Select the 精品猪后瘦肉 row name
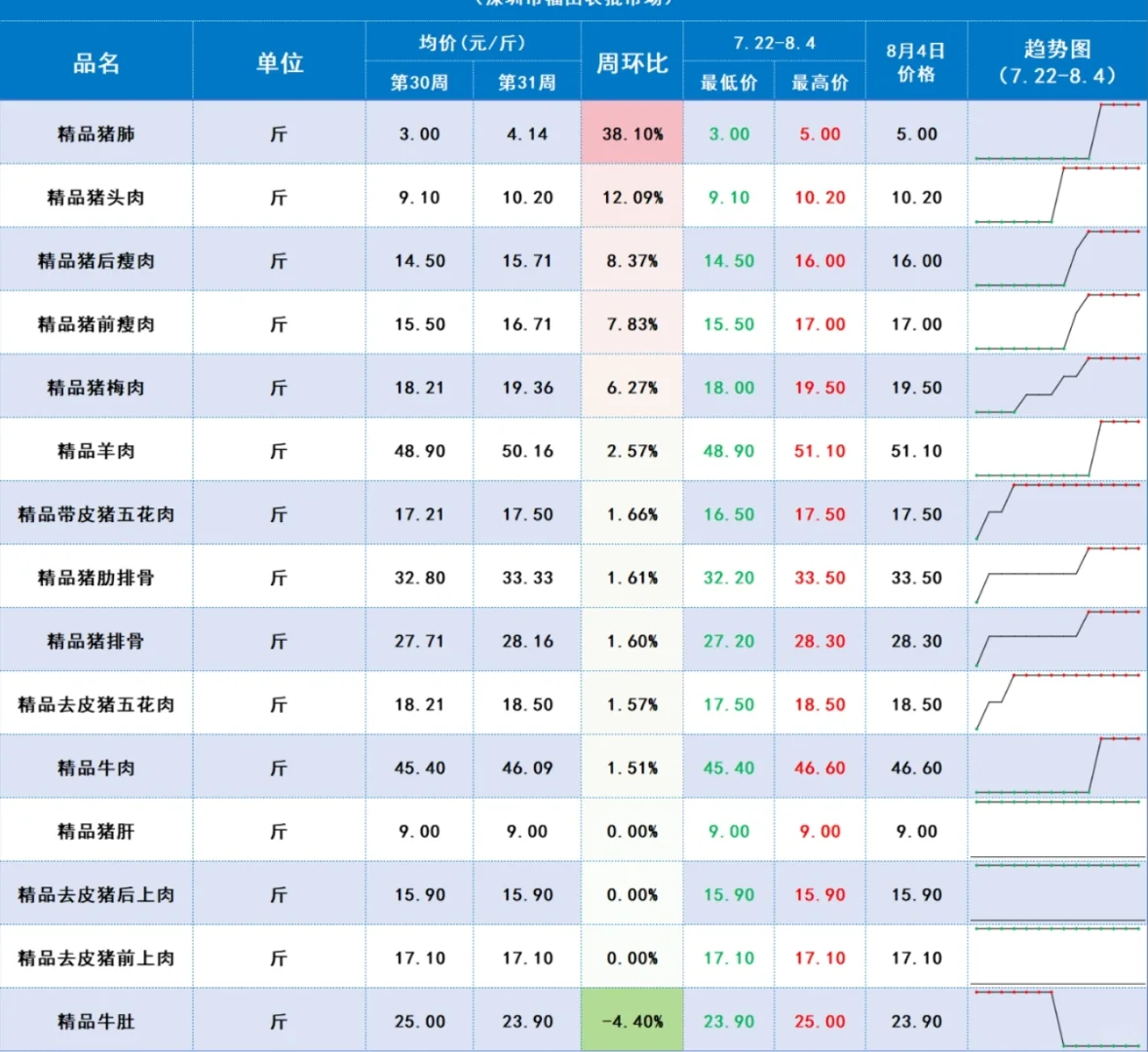 [96, 261]
